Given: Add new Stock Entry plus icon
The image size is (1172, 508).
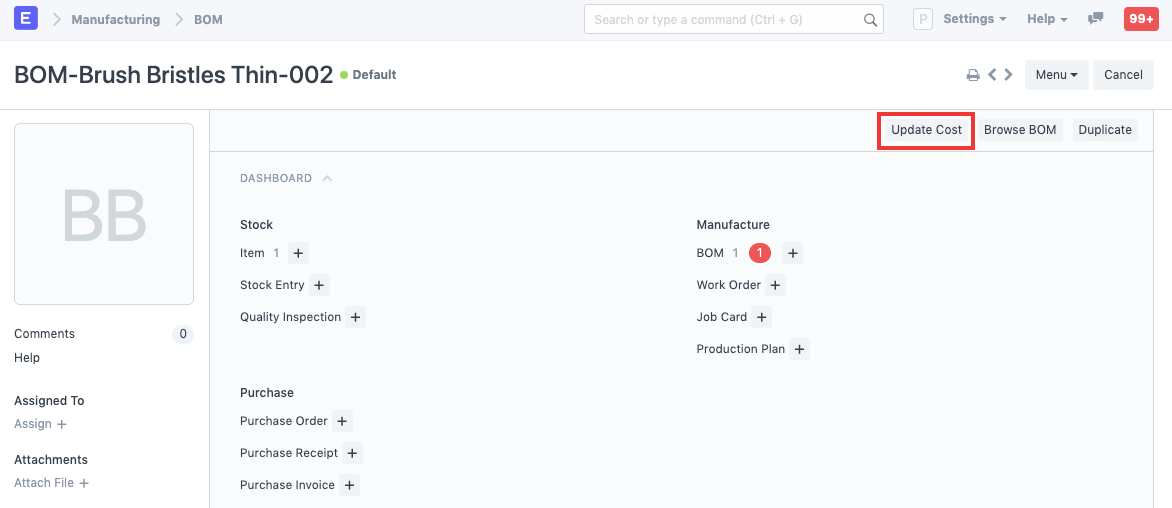Looking at the screenshot, I should [319, 285].
